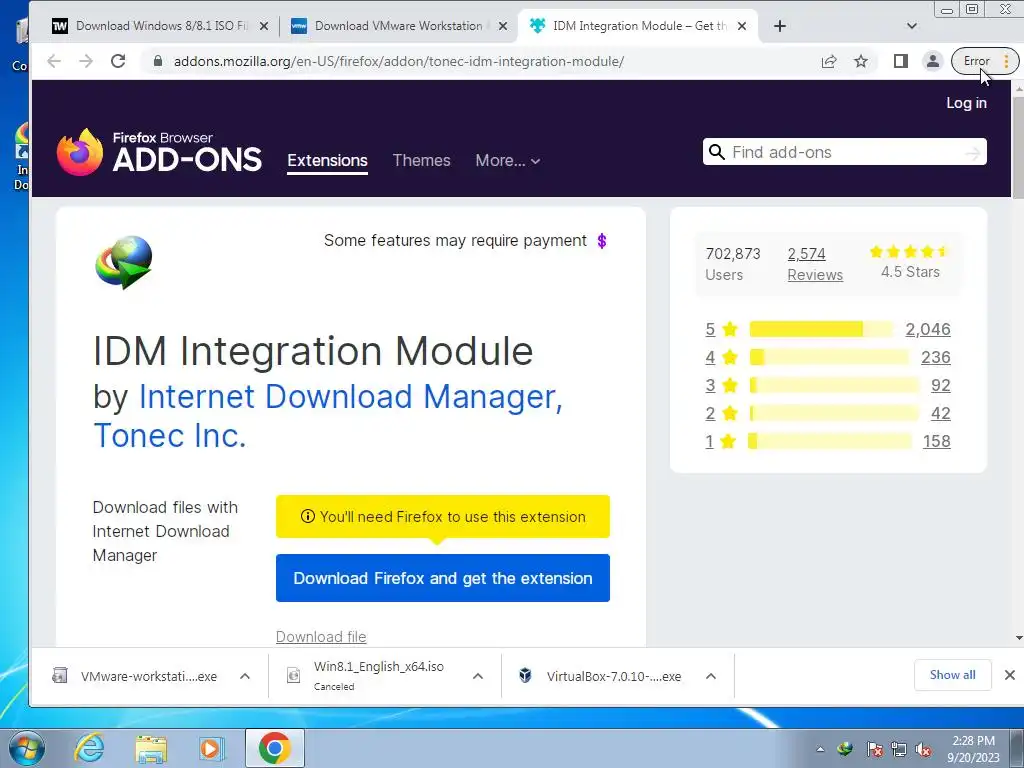Click the 5-star rating bar

821,329
